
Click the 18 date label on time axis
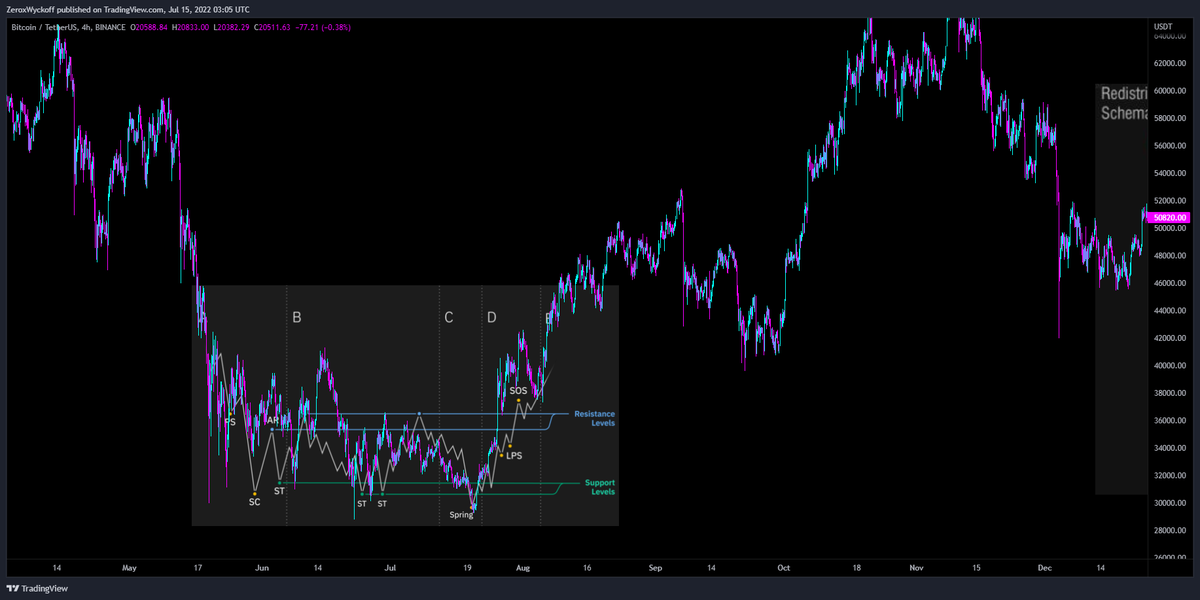pos(856,568)
